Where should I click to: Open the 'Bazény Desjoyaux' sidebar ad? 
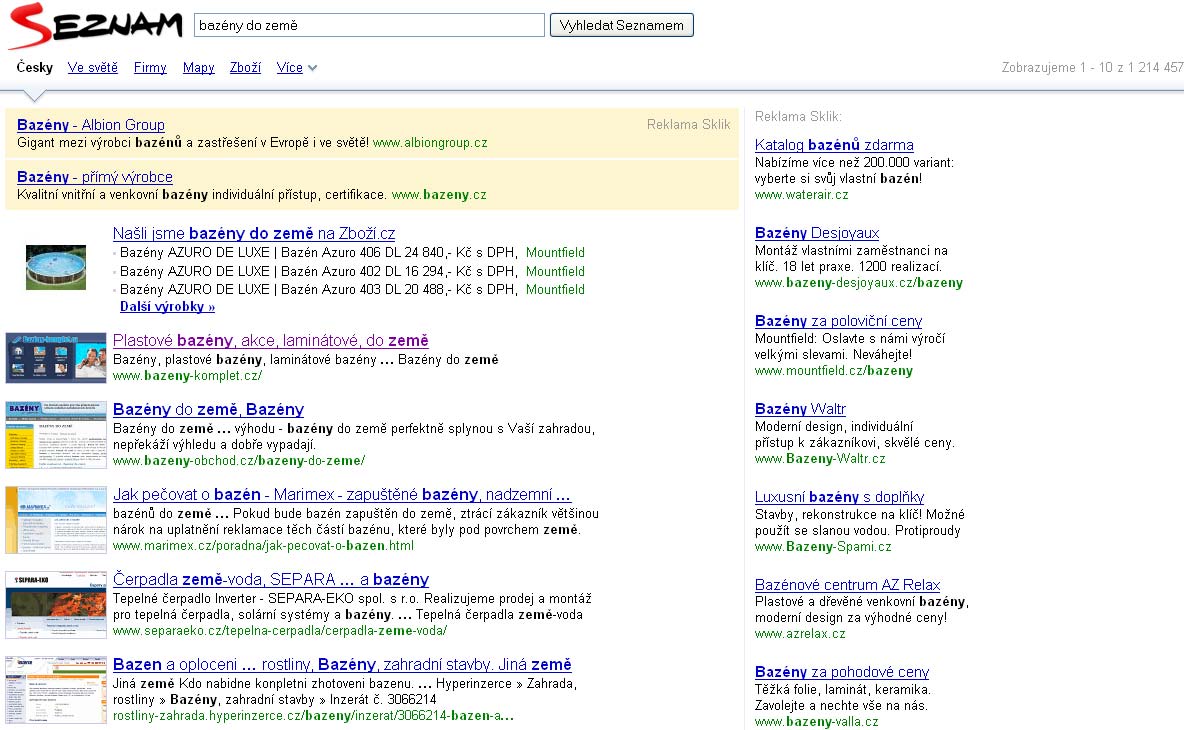817,233
